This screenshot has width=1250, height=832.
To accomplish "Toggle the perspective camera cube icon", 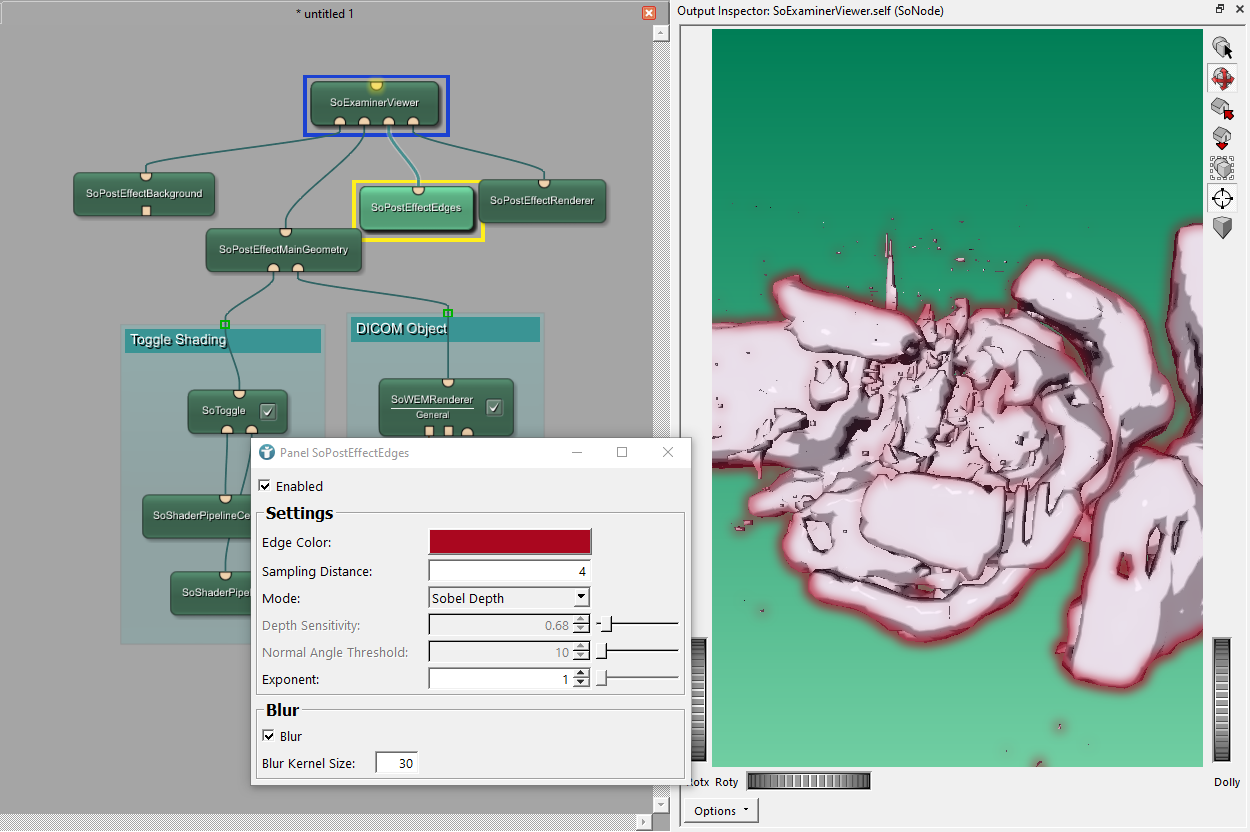I will [1222, 228].
